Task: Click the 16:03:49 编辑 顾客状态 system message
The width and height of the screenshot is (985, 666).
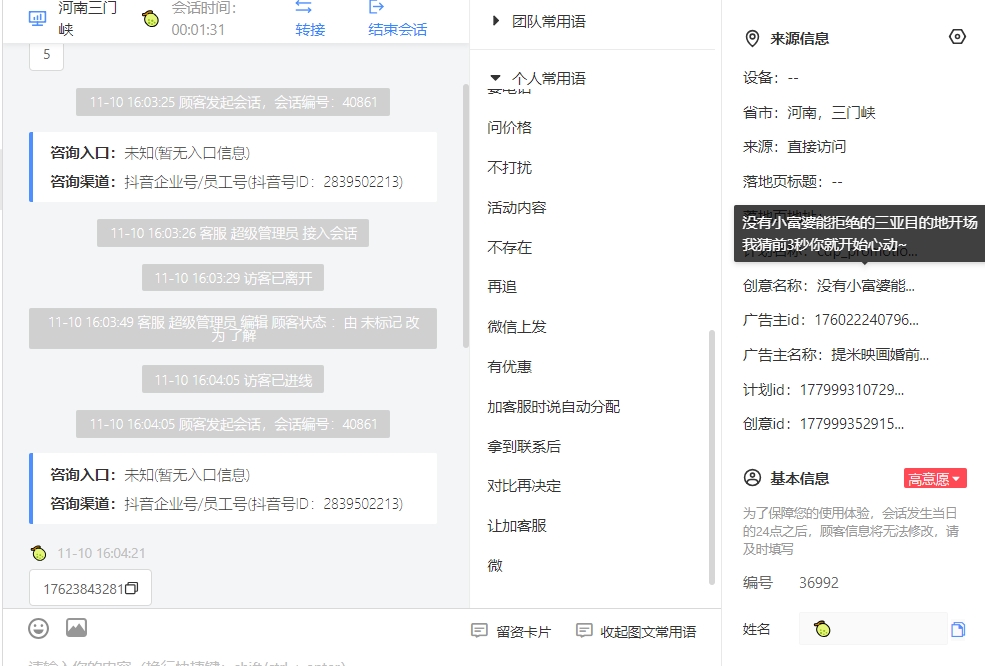Action: [233, 329]
